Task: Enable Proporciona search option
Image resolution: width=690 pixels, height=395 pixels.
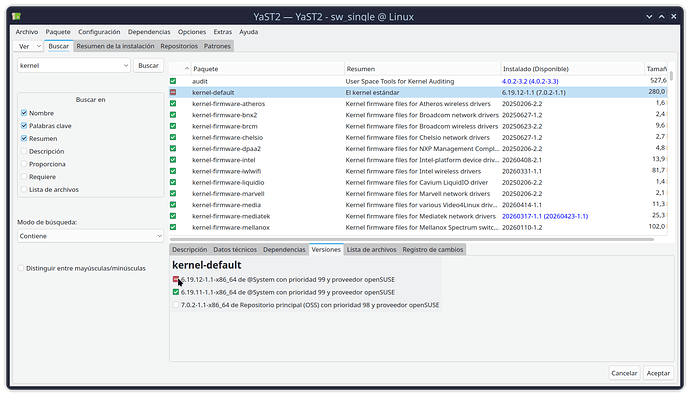Action: pos(24,164)
